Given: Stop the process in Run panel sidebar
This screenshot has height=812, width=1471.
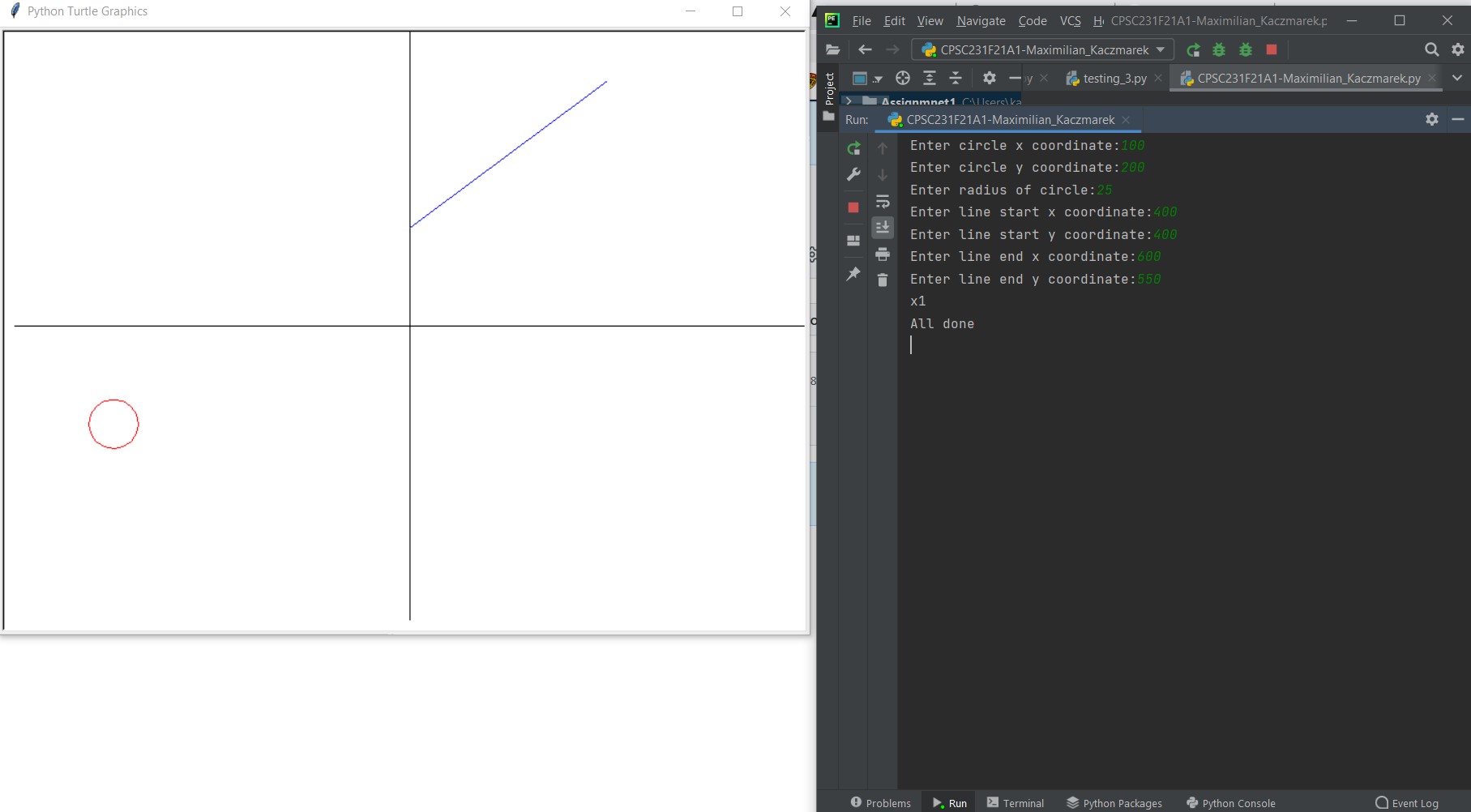Looking at the screenshot, I should pos(853,207).
